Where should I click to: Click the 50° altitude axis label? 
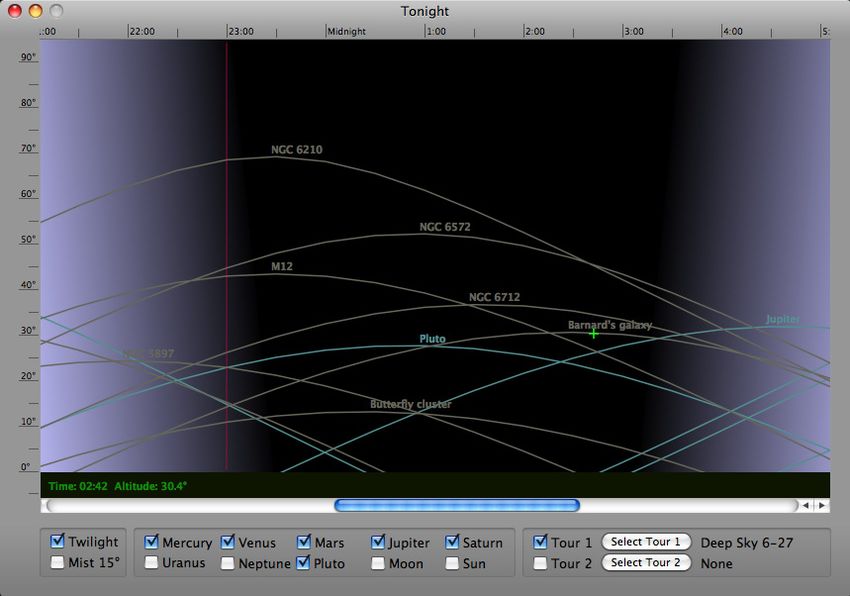tap(28, 239)
